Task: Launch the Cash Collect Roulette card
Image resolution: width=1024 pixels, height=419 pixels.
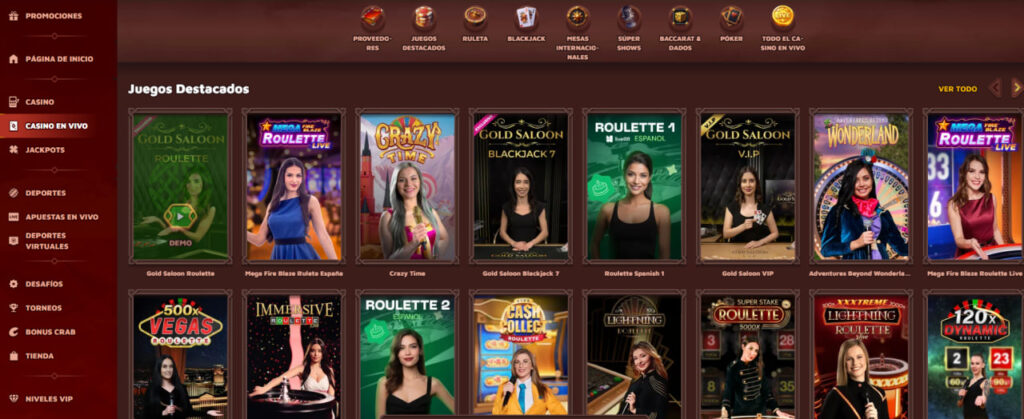Action: (x=521, y=355)
